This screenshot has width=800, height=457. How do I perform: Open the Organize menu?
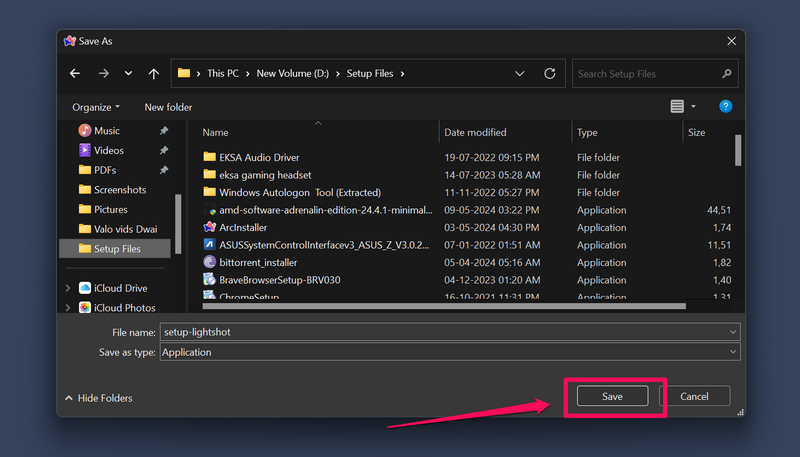click(x=95, y=107)
